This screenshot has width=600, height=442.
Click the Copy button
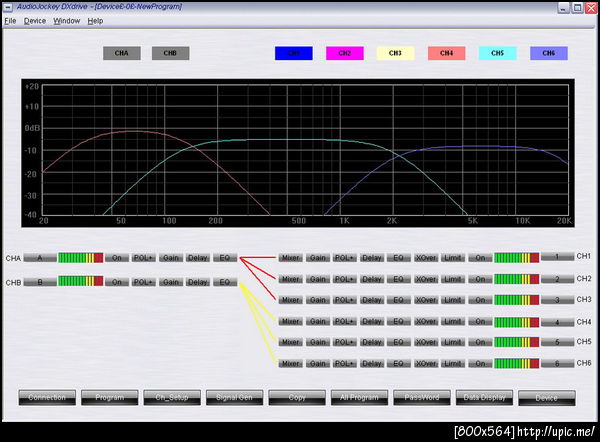(297, 398)
